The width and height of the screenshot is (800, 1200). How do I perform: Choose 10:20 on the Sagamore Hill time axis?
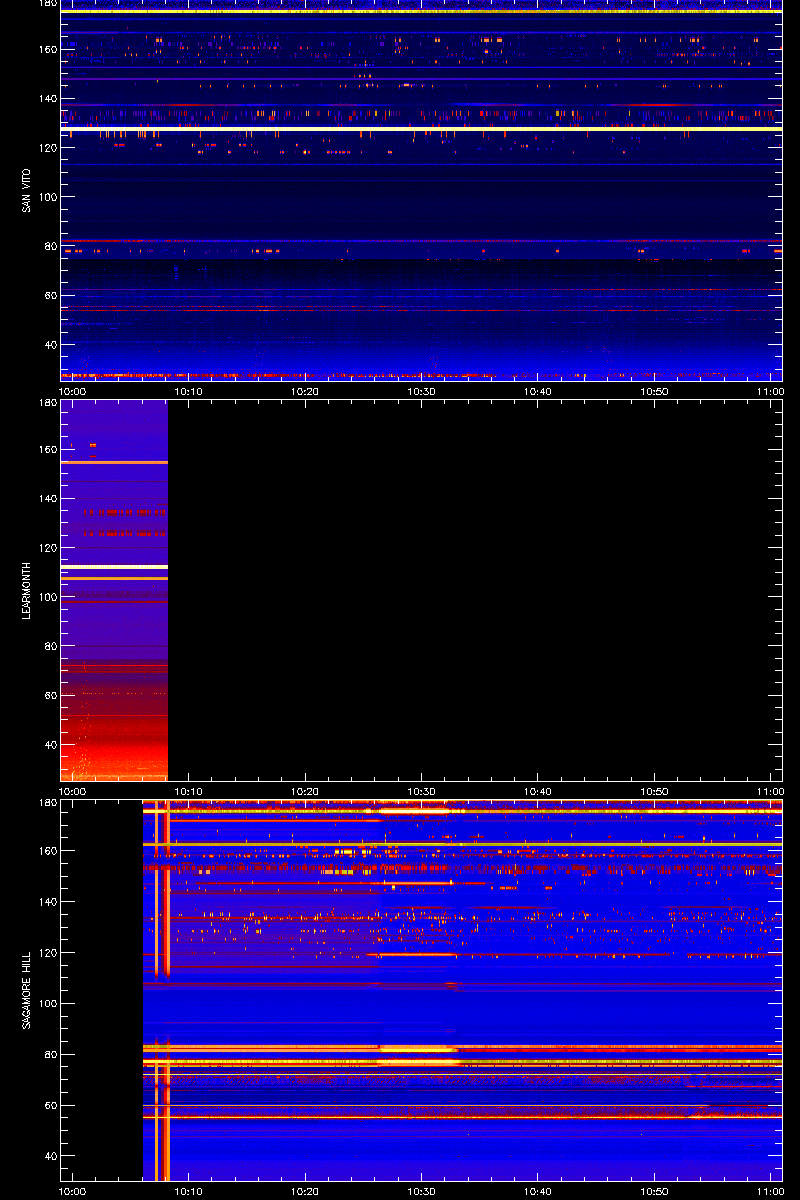pyautogui.click(x=306, y=1191)
